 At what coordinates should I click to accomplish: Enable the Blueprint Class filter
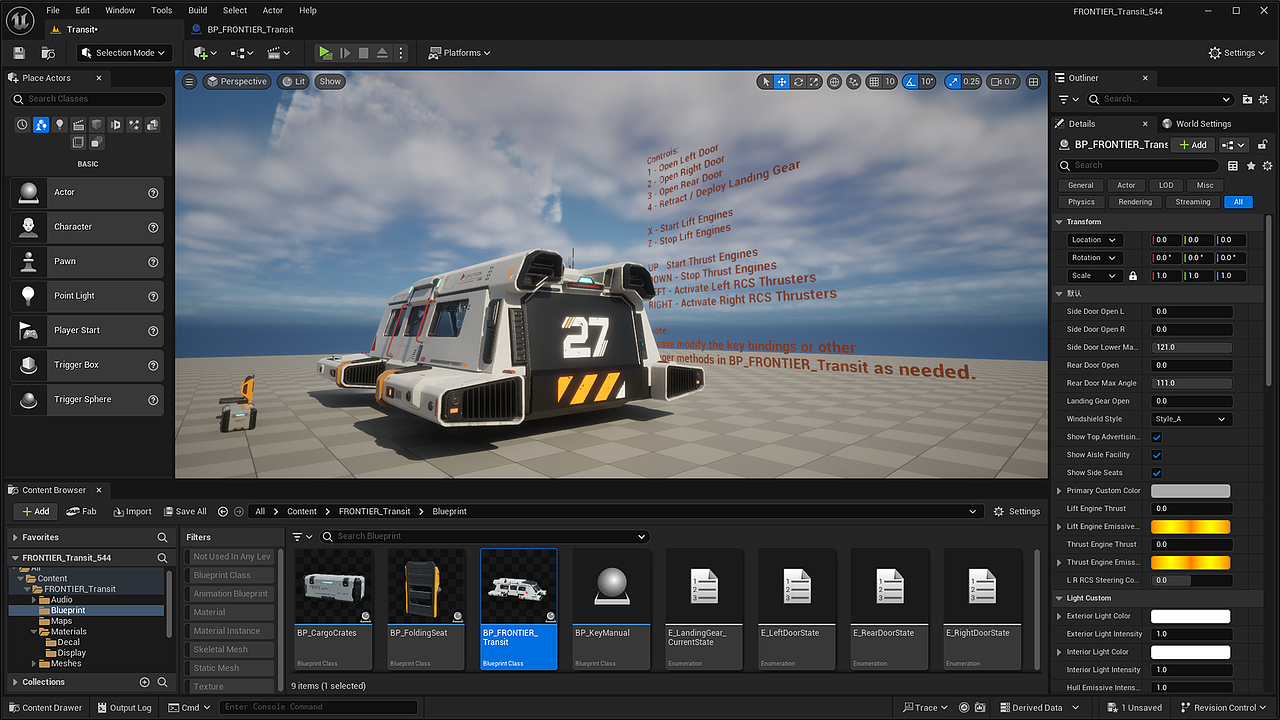231,575
